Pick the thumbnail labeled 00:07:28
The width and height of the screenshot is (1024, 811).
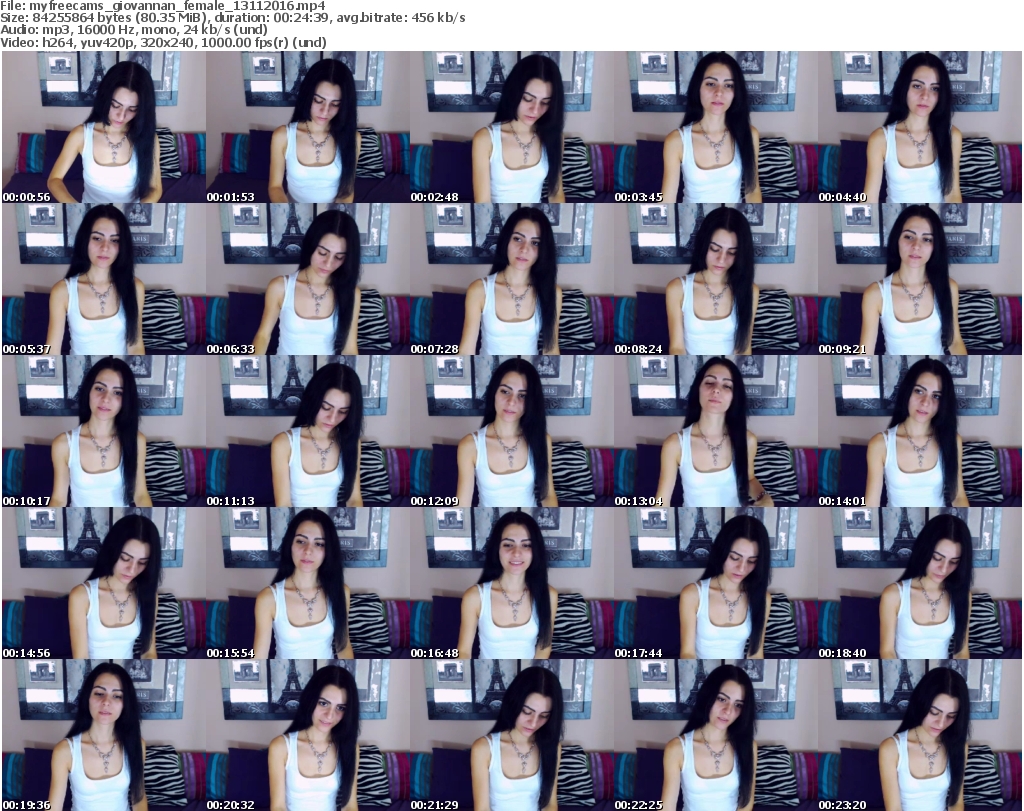pos(511,279)
